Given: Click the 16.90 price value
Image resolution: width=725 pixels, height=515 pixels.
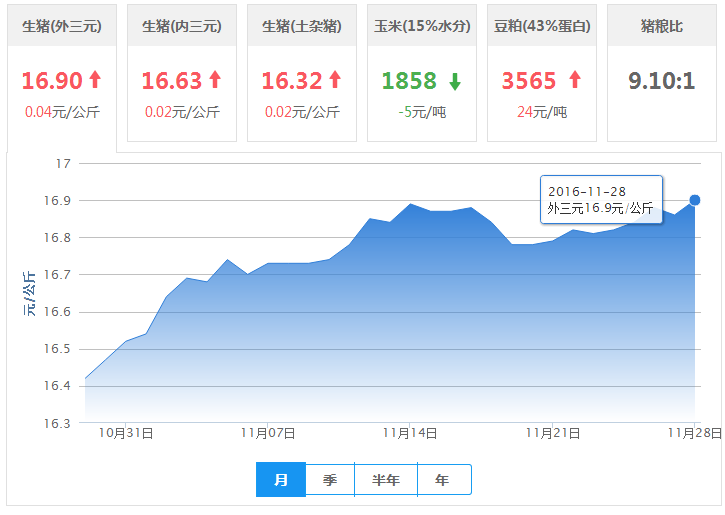Looking at the screenshot, I should [x=52, y=80].
